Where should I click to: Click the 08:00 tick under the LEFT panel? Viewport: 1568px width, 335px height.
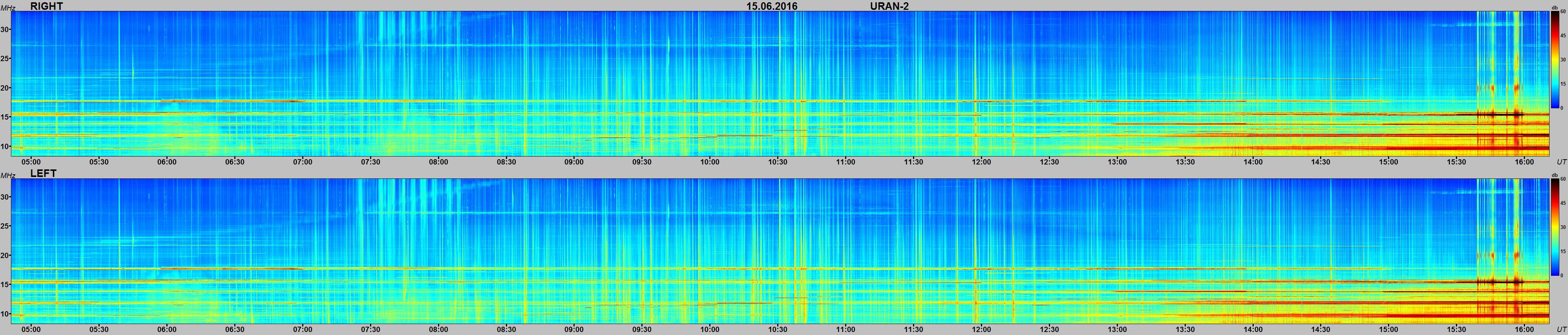point(438,329)
